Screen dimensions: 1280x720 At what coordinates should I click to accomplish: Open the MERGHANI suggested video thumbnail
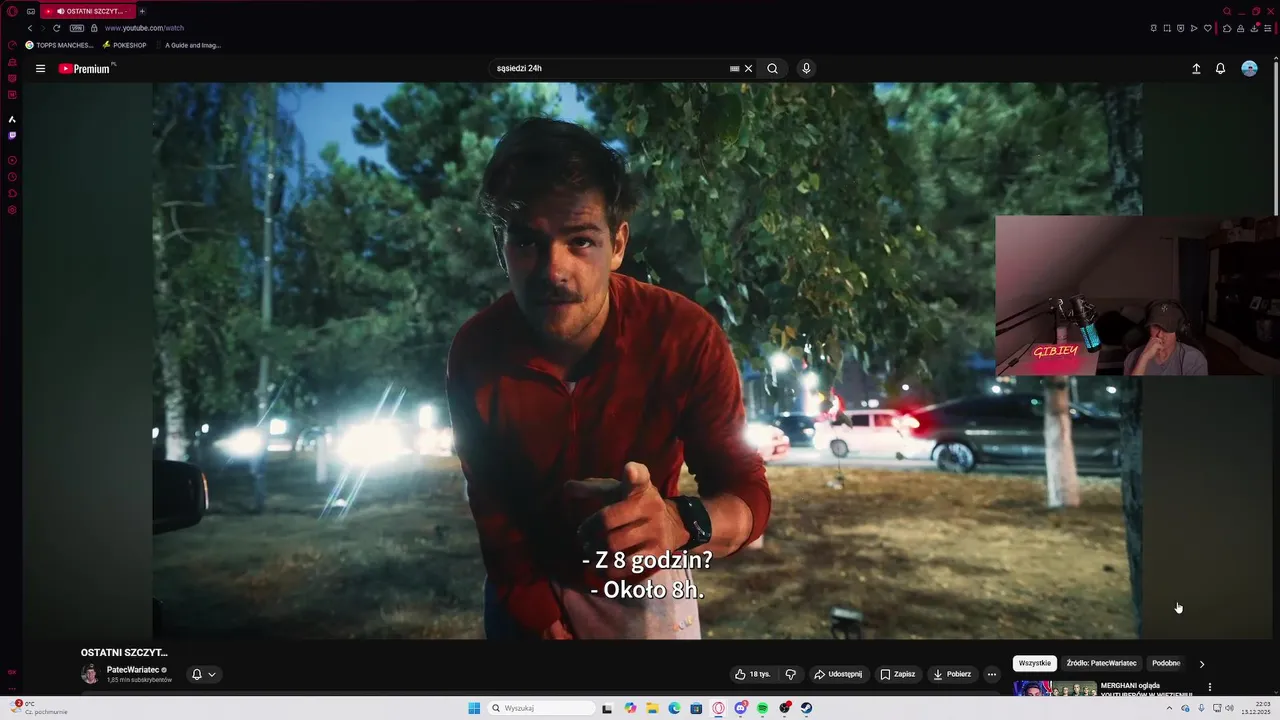click(1054, 688)
